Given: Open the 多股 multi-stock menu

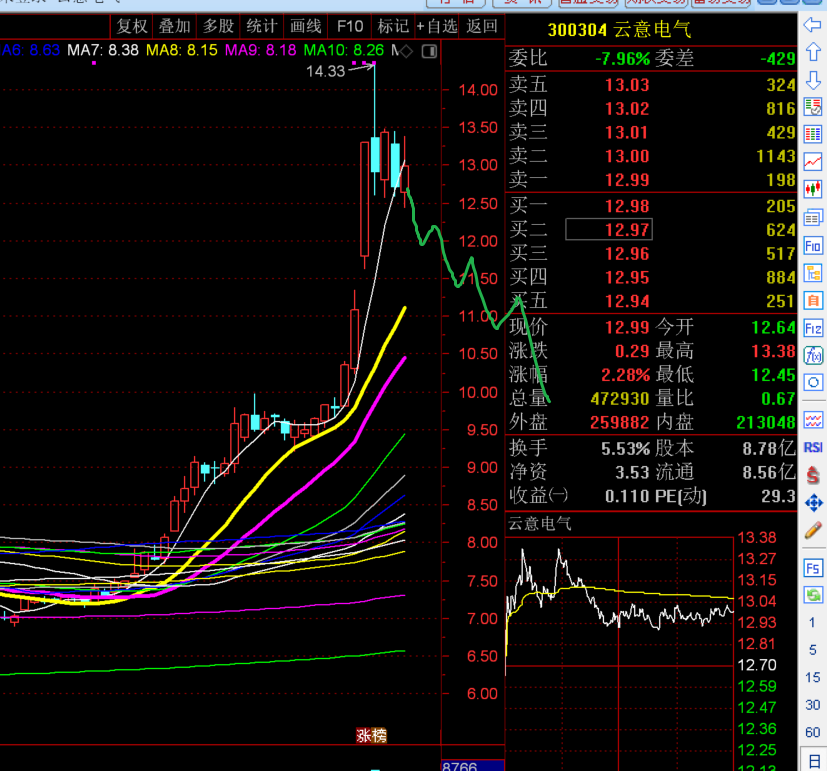Looking at the screenshot, I should pyautogui.click(x=218, y=26).
